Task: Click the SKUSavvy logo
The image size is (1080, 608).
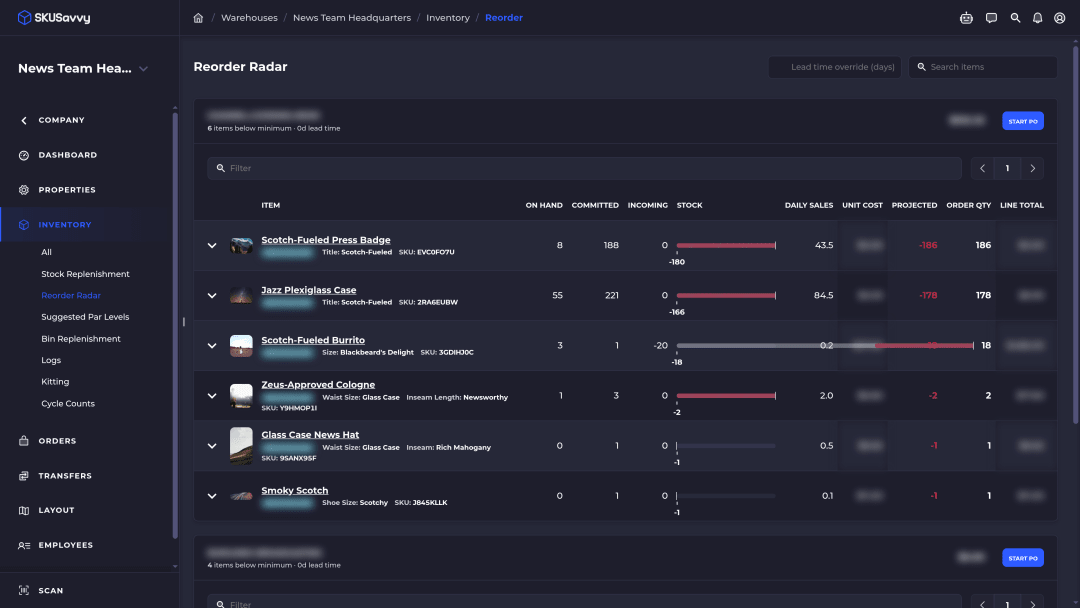Action: point(54,18)
